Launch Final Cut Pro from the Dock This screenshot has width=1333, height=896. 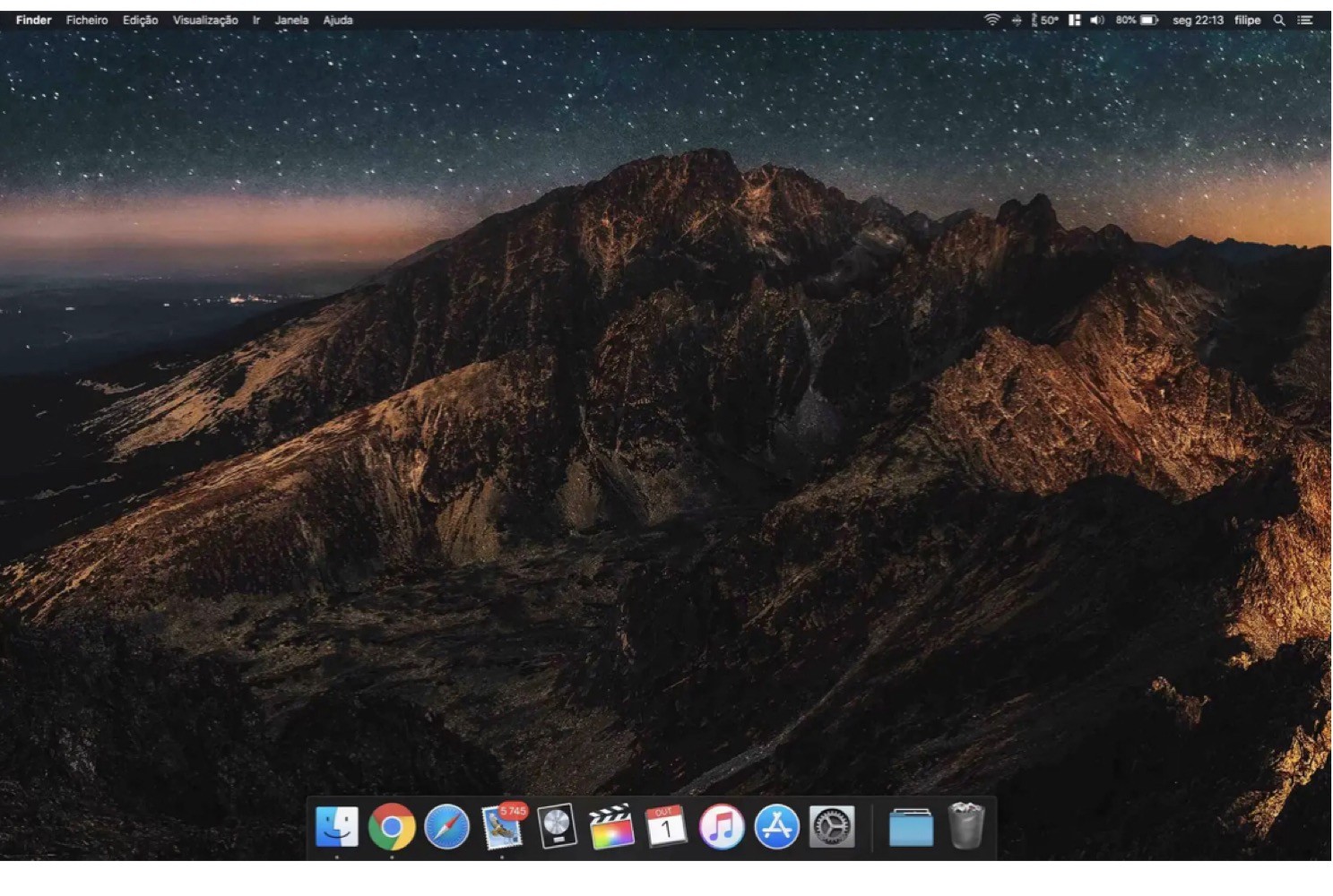[611, 826]
